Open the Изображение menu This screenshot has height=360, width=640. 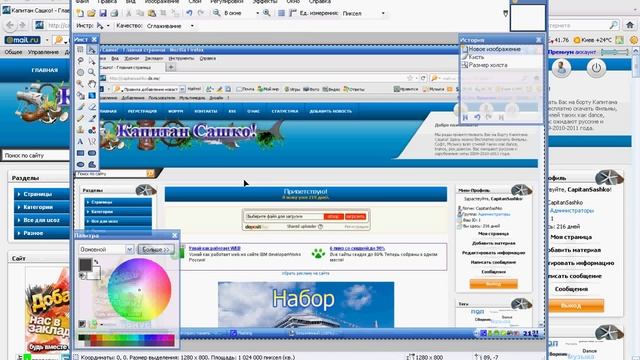pos(162,2)
